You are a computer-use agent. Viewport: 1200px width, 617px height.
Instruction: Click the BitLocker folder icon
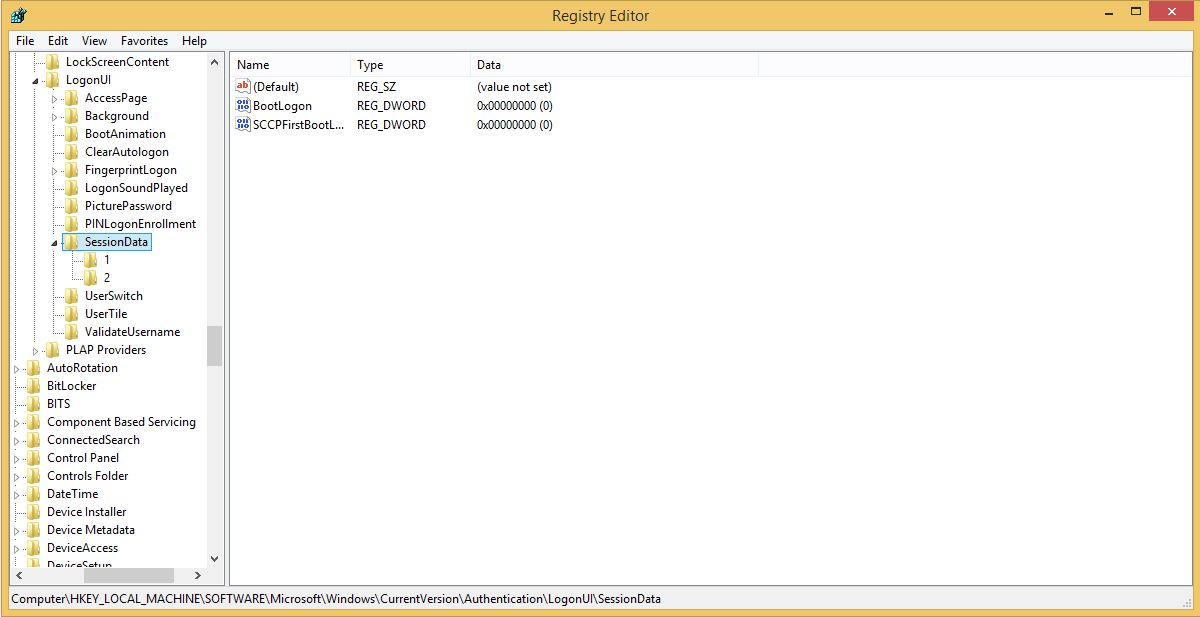(34, 386)
